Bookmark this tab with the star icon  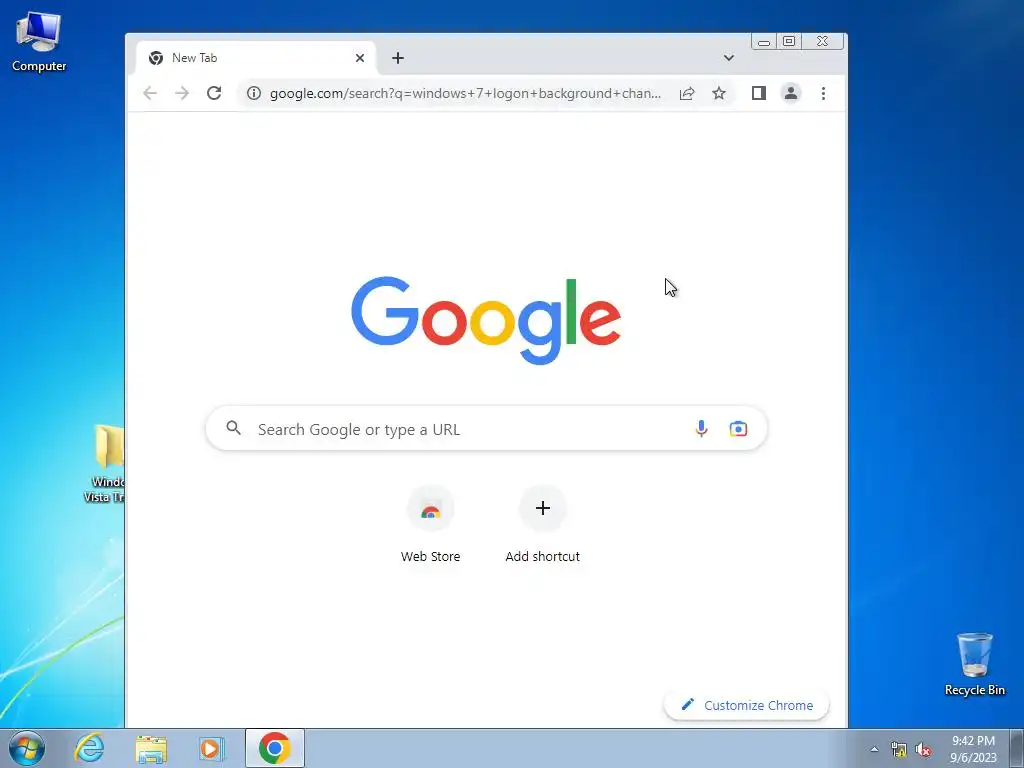(x=719, y=93)
